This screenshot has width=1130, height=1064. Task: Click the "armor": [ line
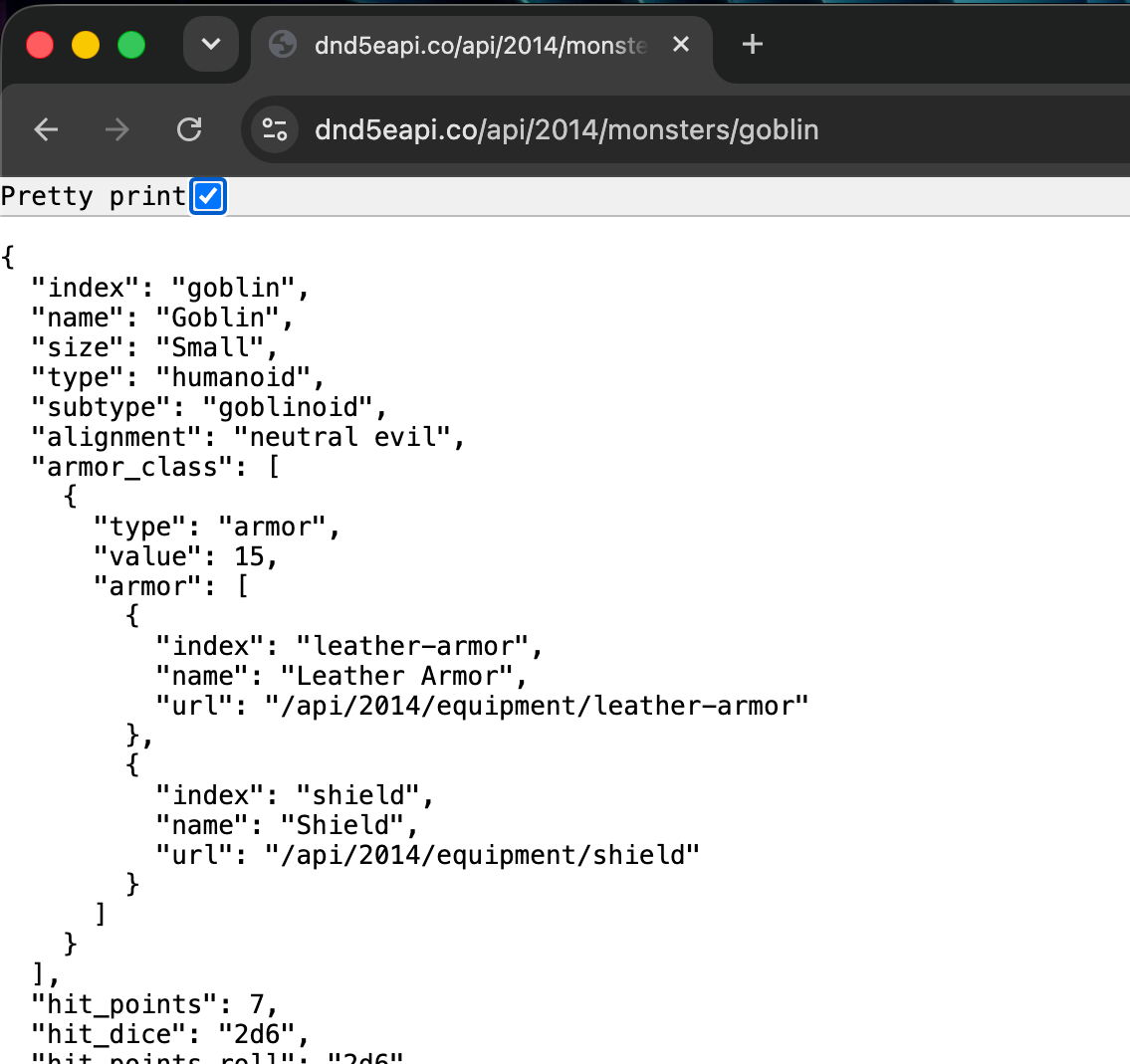pos(171,587)
